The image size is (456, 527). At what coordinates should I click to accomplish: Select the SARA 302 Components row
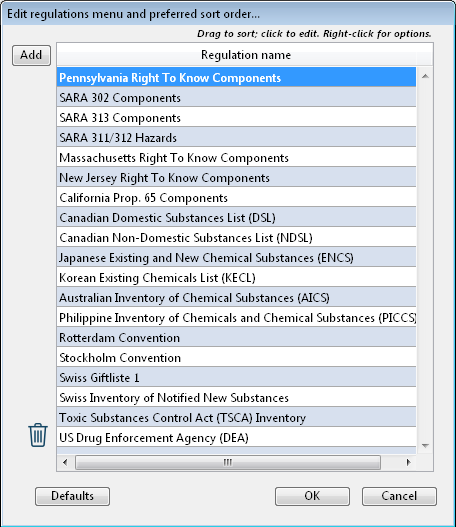236,97
